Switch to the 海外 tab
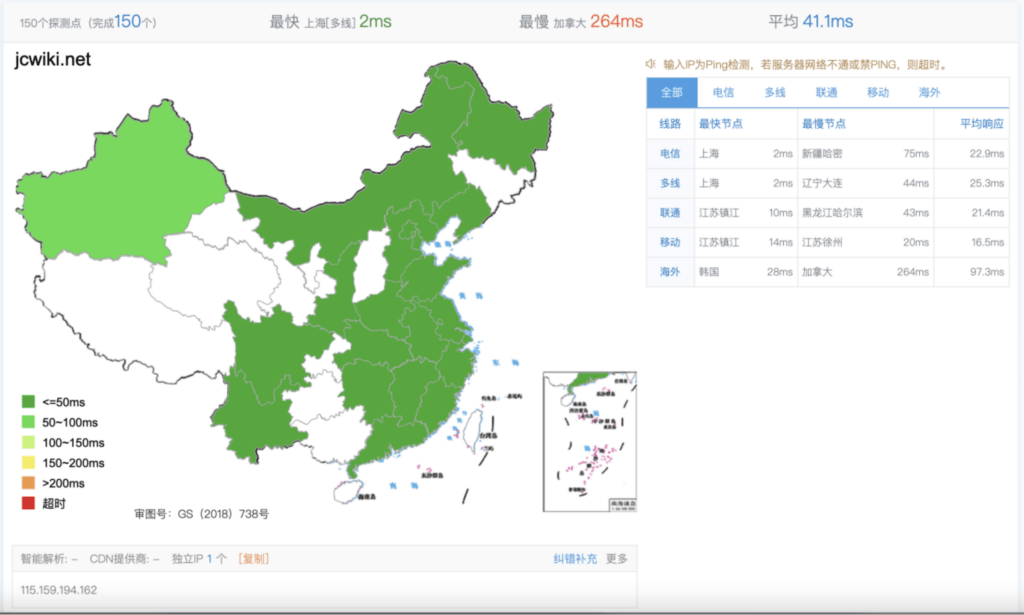This screenshot has width=1024, height=615. coord(929,93)
